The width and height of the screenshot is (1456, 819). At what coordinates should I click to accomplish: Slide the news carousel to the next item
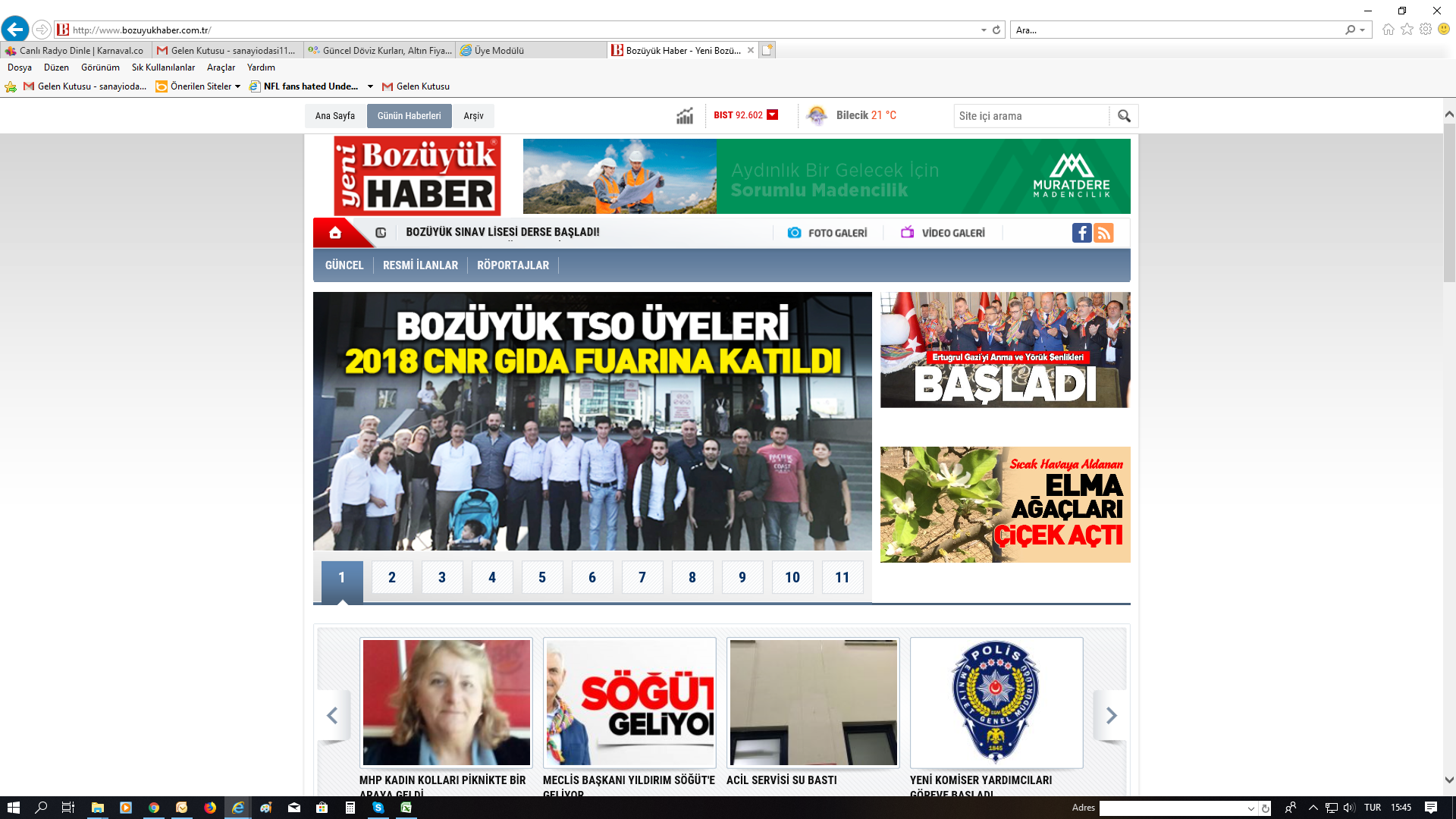point(1111,715)
